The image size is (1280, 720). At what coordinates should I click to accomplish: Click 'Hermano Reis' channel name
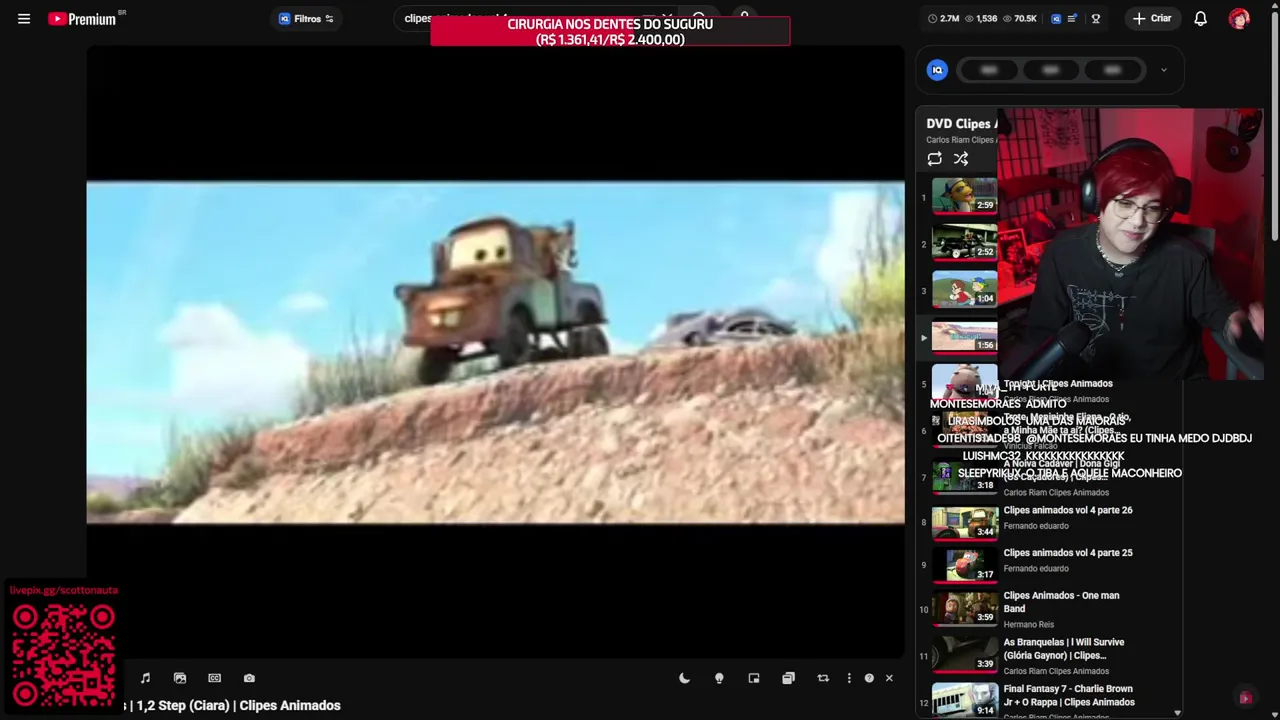[x=1028, y=625]
